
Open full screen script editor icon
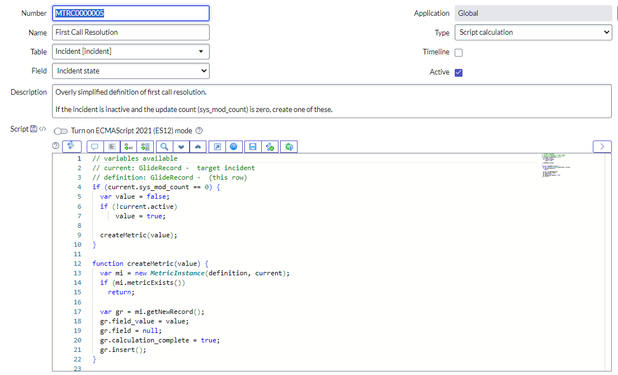[x=217, y=147]
